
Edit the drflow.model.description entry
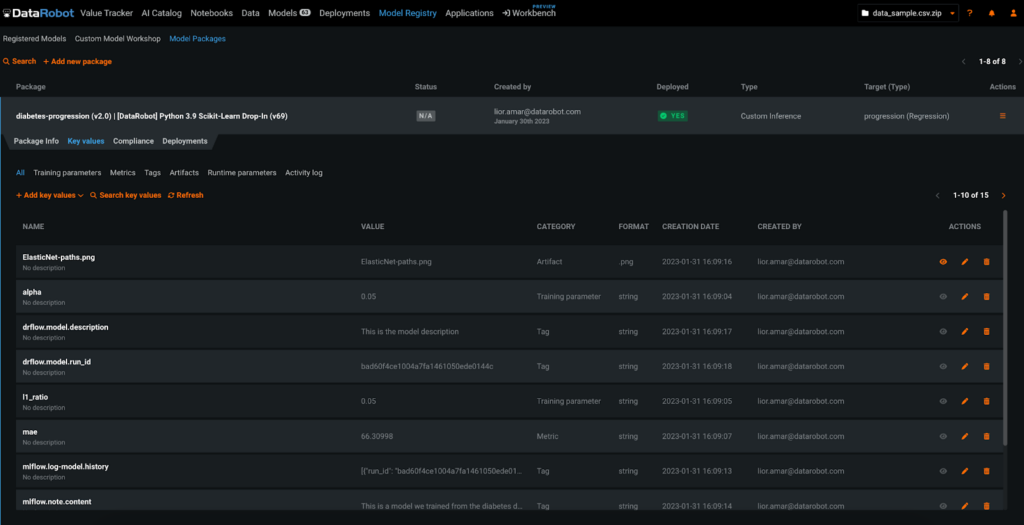(965, 331)
